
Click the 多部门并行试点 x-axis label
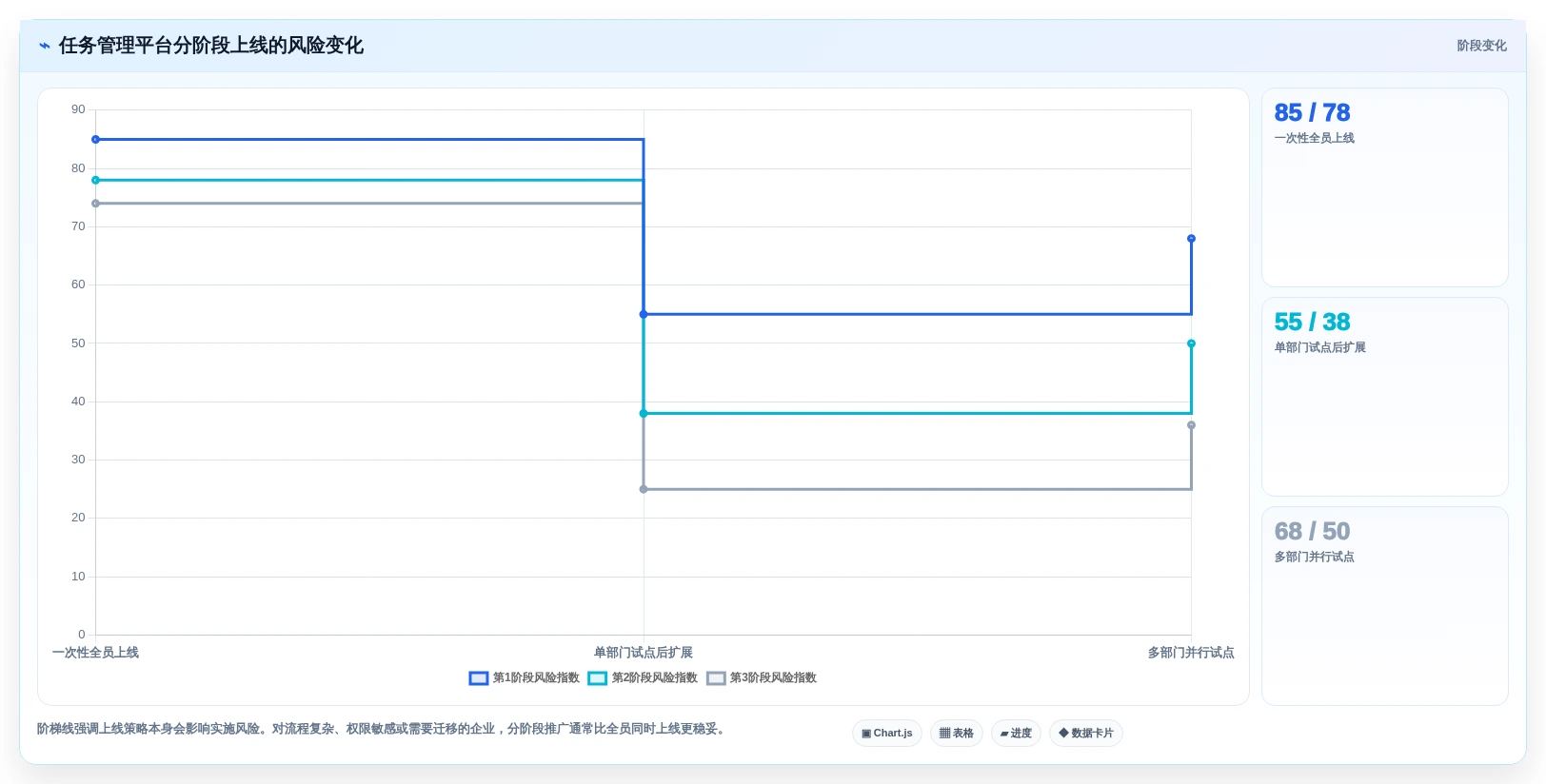[1191, 653]
